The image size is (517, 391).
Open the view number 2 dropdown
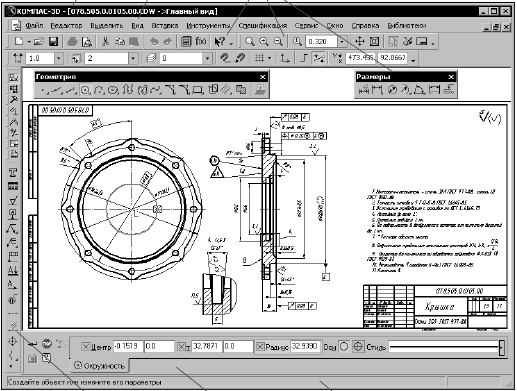click(133, 58)
